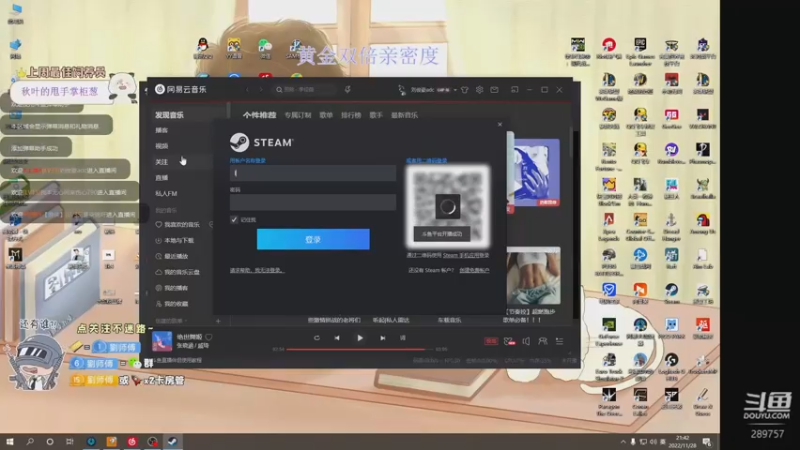This screenshot has width=800, height=450.
Task: Open the liked music heart item in sidebar
Action: coord(178,224)
